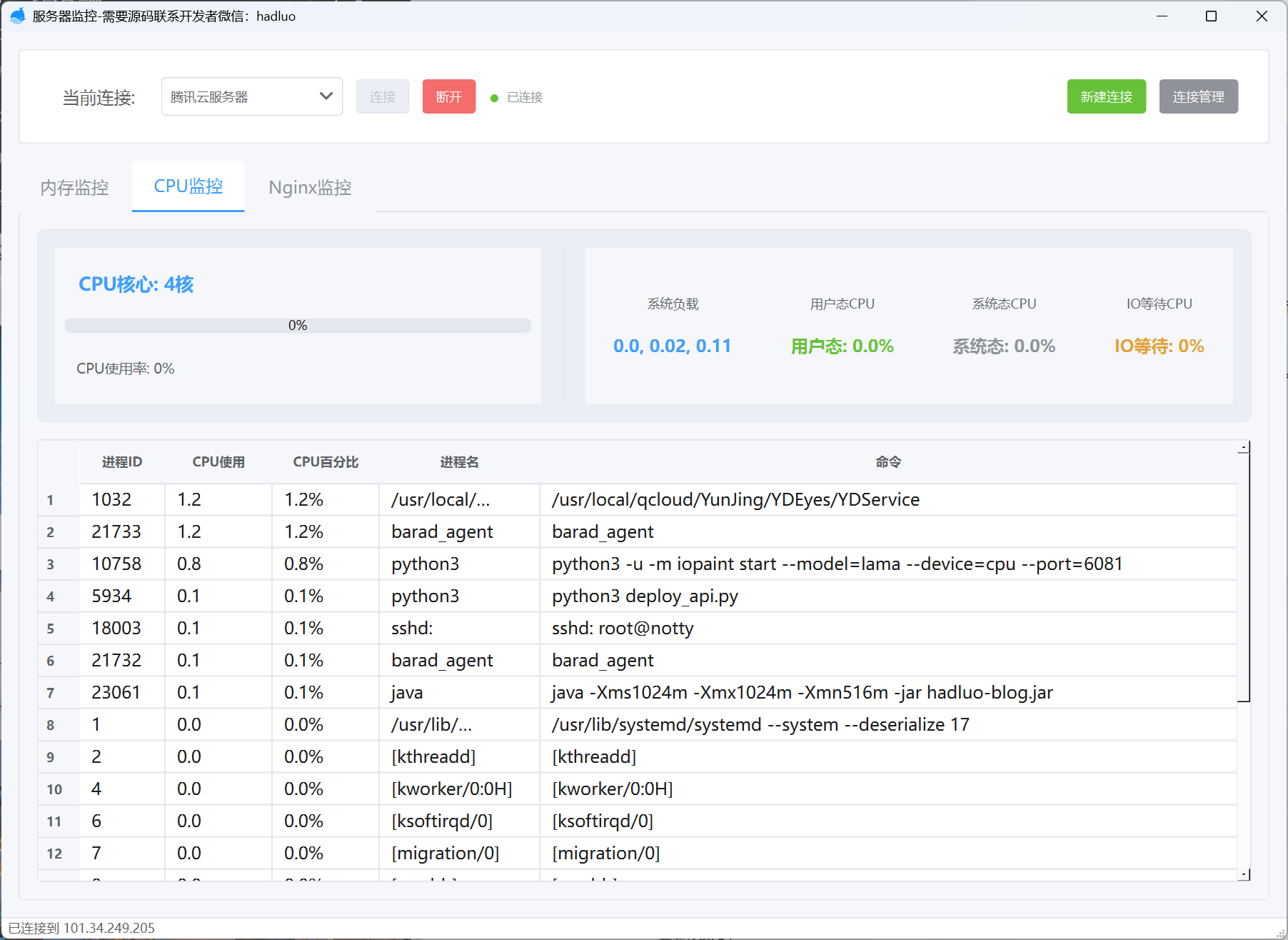Image resolution: width=1288 pixels, height=940 pixels.
Task: Click the [kworker/0:0H] process name cell
Action: pyautogui.click(x=460, y=789)
